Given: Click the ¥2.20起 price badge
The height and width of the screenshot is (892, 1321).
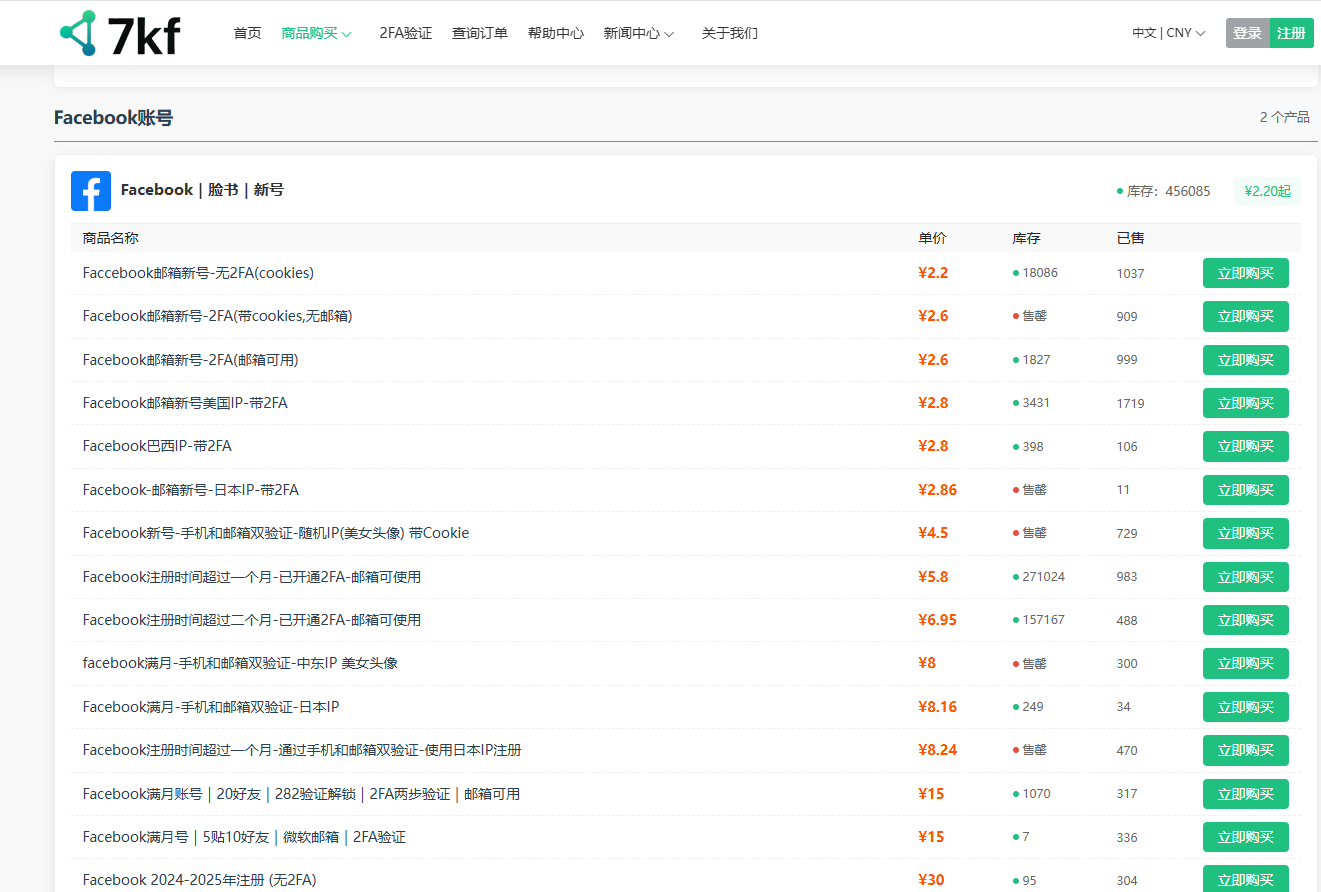Looking at the screenshot, I should 1267,191.
